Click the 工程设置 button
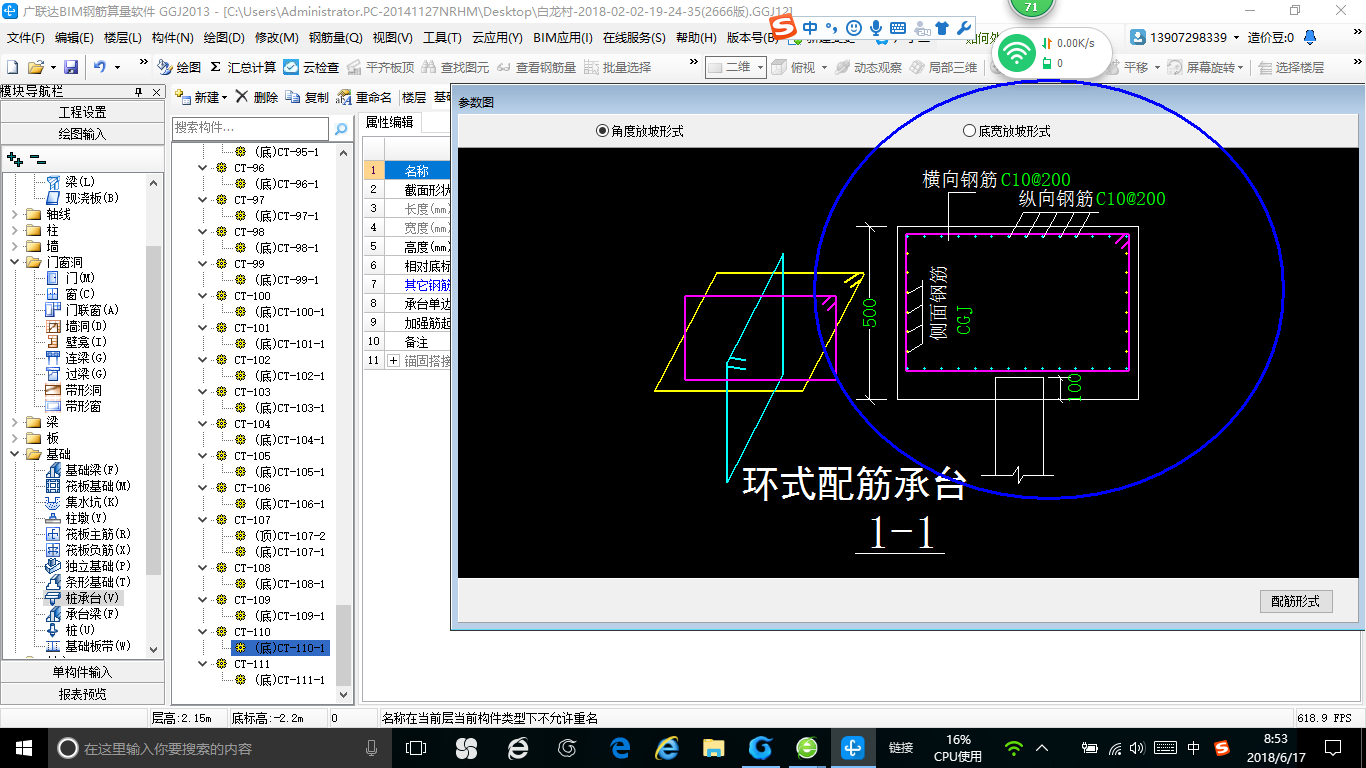1366x768 pixels. pyautogui.click(x=82, y=112)
